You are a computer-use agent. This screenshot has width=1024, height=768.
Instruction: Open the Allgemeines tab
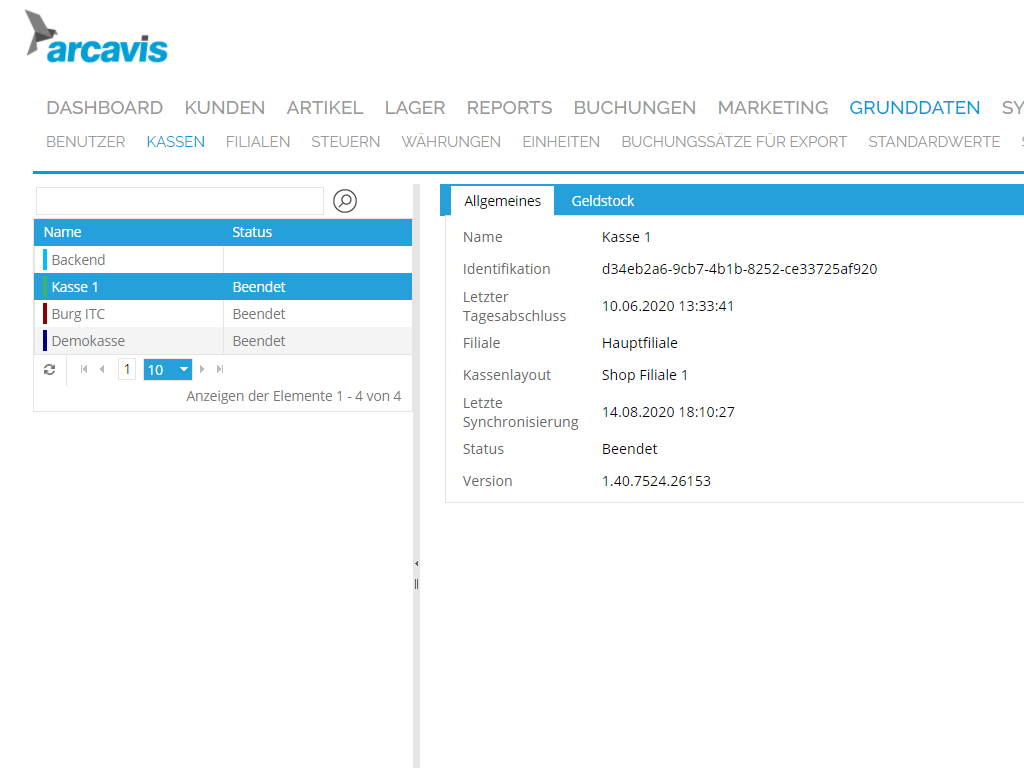502,201
